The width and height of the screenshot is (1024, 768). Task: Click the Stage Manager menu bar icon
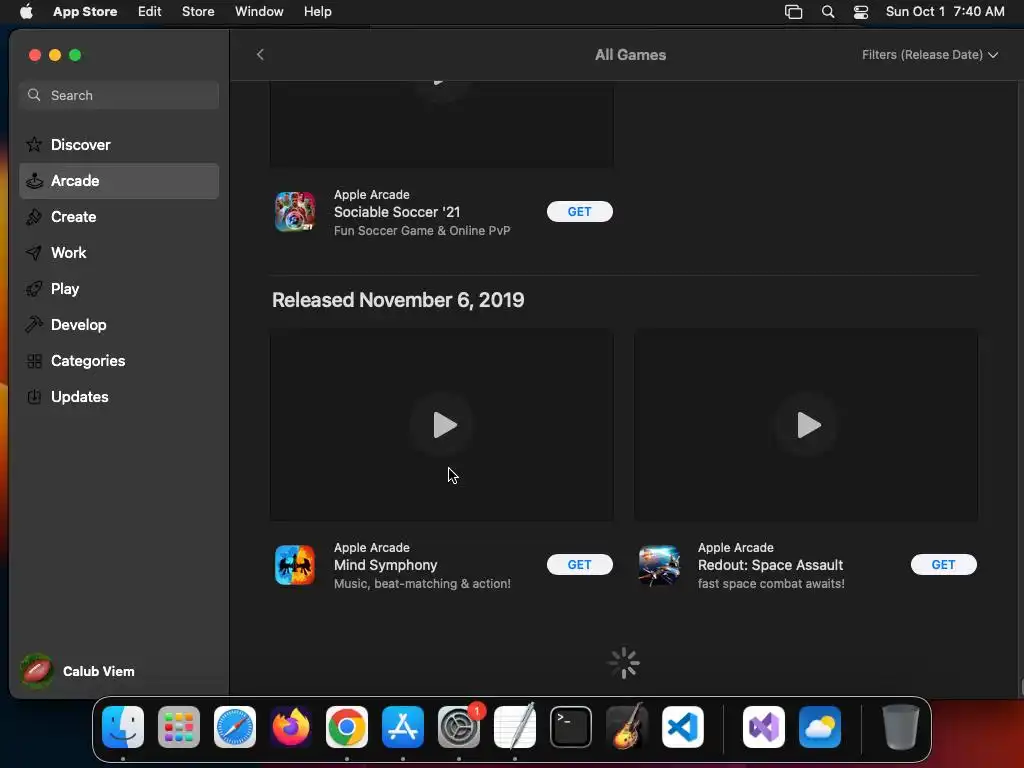pyautogui.click(x=793, y=12)
